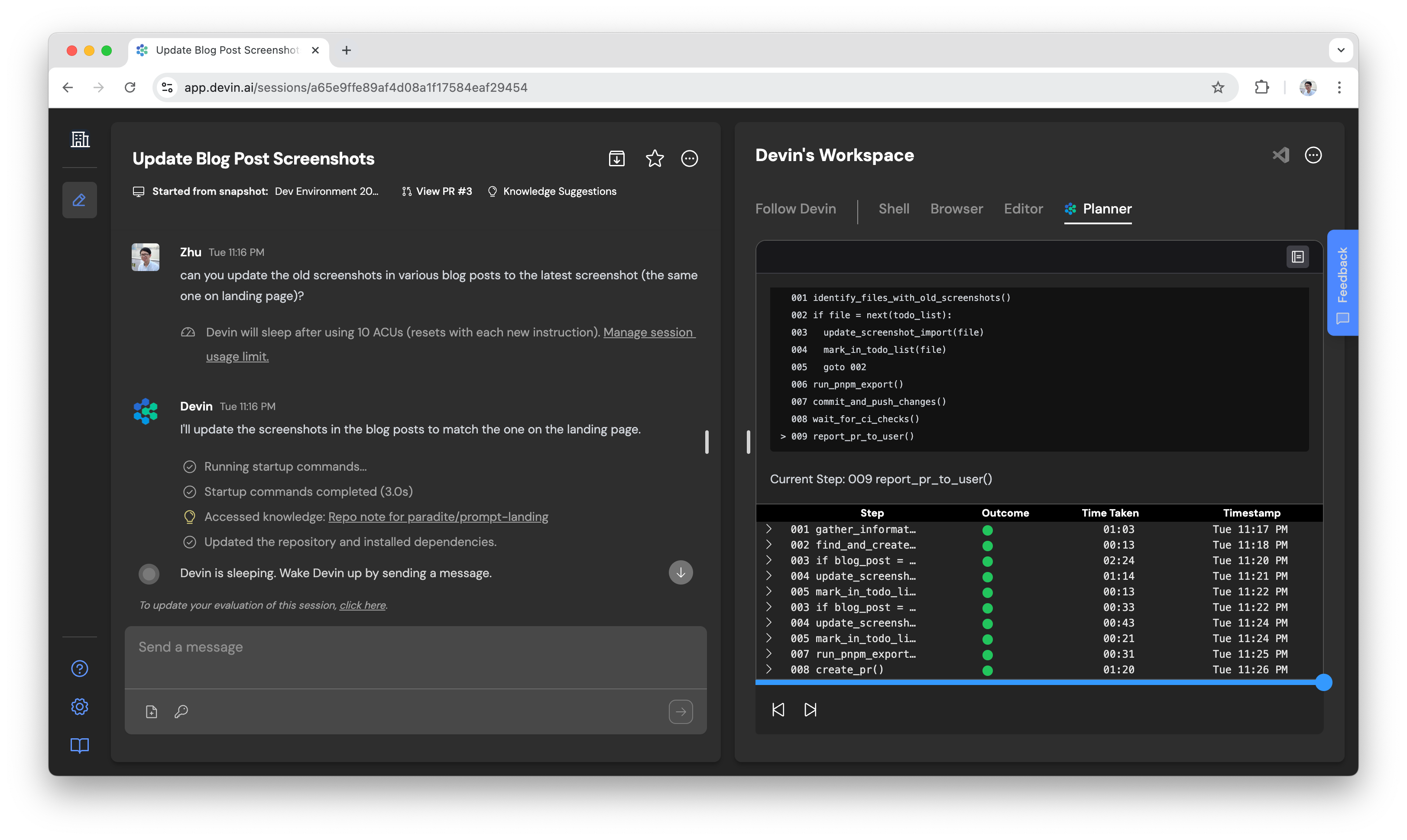Expand the 008 create_pr() step row
This screenshot has height=840, width=1407.
(x=769, y=669)
